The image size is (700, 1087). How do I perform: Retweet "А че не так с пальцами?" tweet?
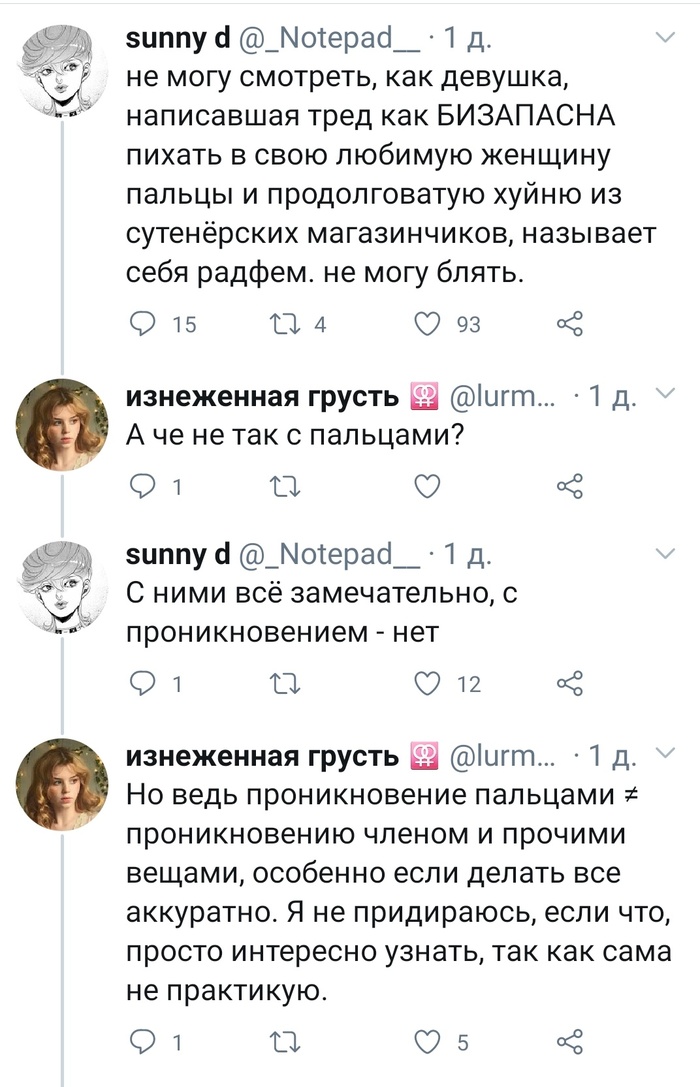[x=283, y=487]
